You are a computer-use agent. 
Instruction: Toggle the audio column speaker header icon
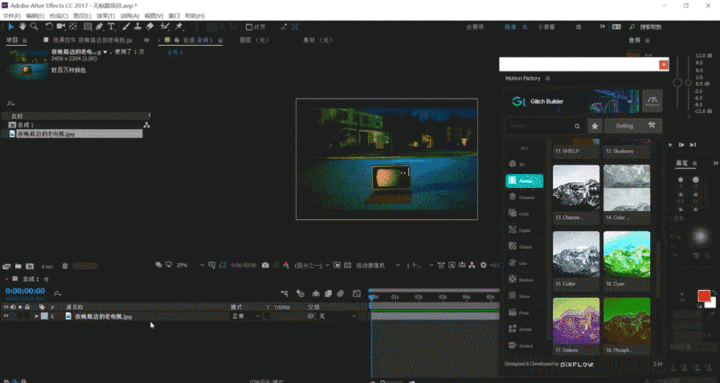pos(13,307)
